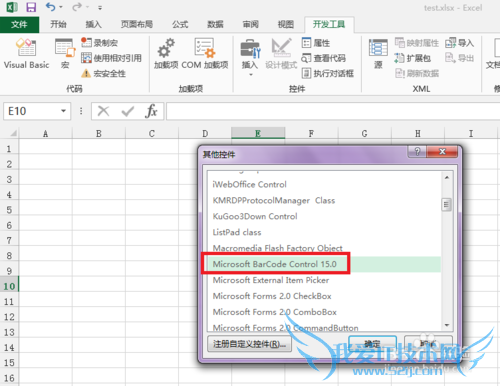500x386 pixels.
Task: Open Add-ins (加载项) gear icon
Action: 166,53
